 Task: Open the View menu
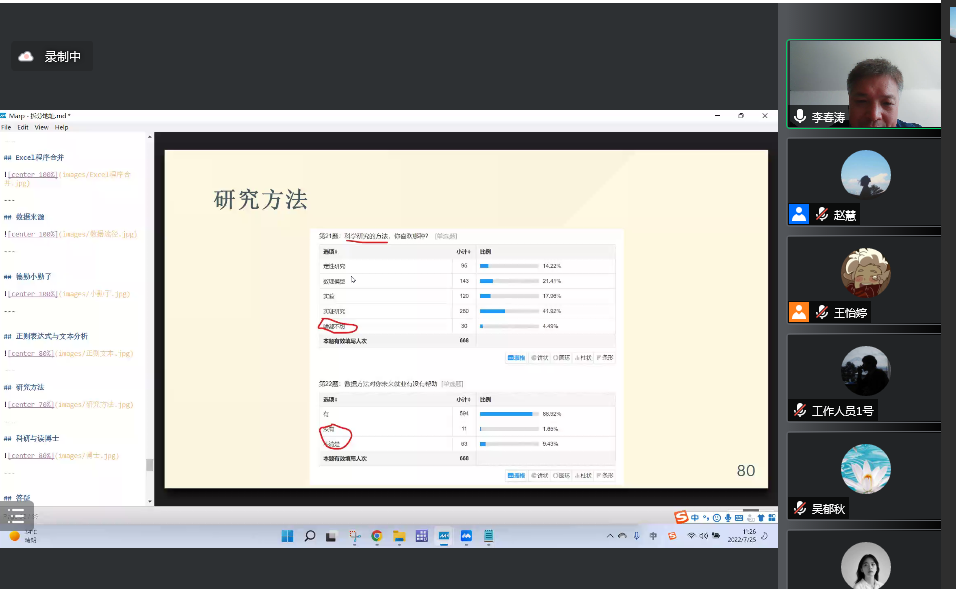coord(41,127)
